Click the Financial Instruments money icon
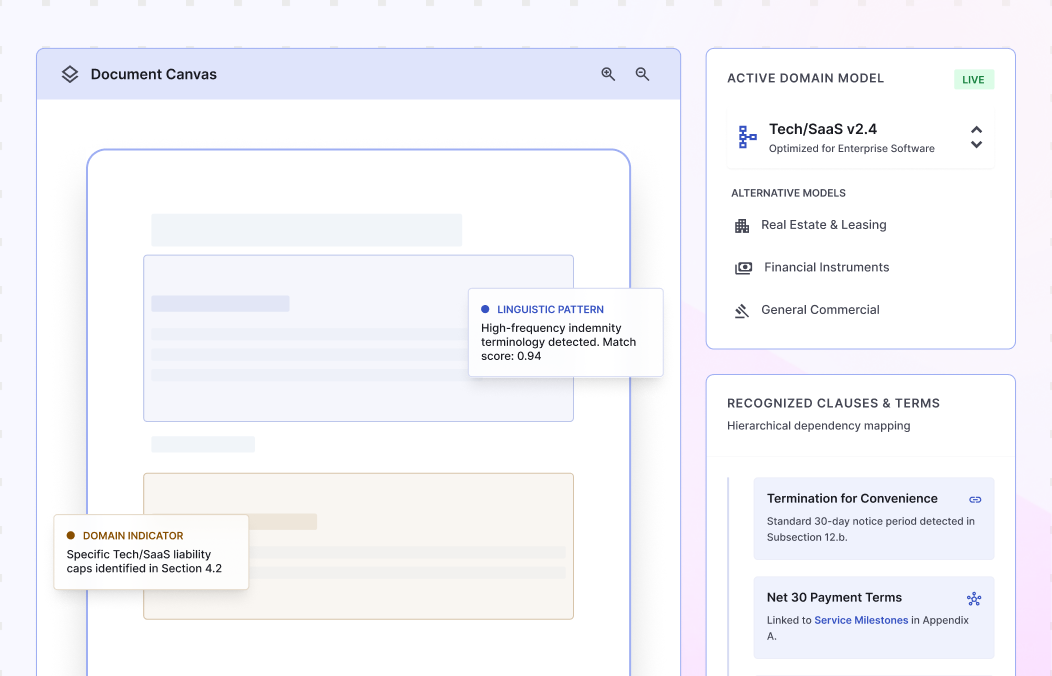This screenshot has height=676, width=1052. click(743, 268)
